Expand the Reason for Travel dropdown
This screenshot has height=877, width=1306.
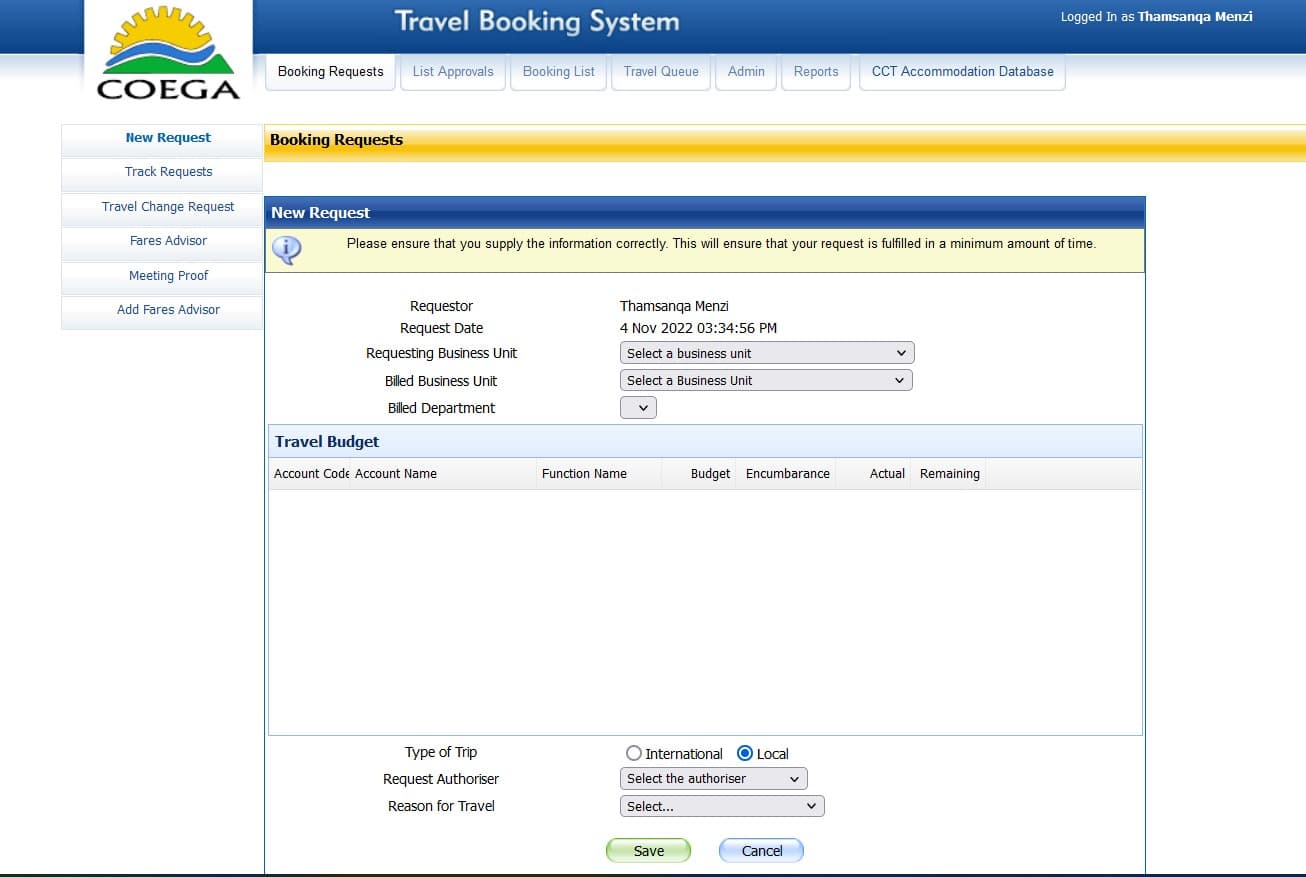click(722, 806)
